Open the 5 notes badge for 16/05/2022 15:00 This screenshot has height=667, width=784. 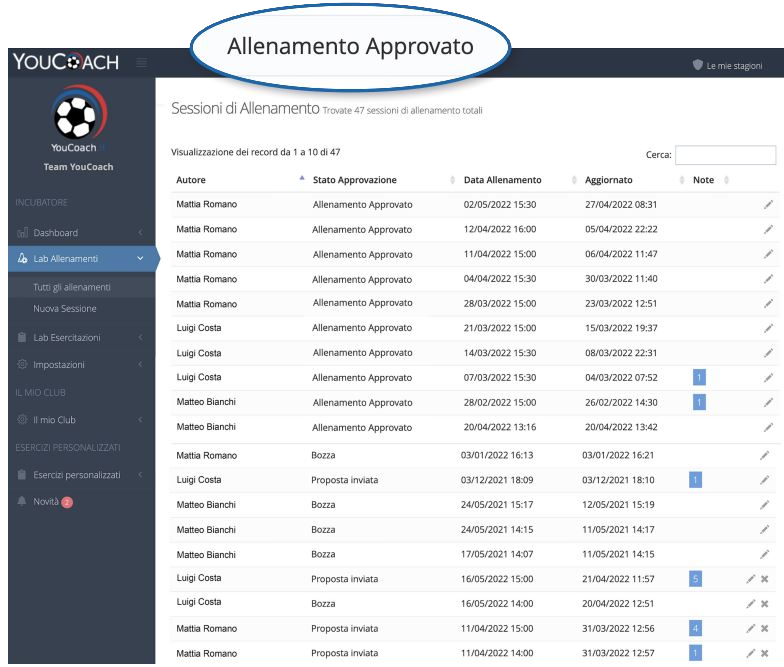point(695,578)
